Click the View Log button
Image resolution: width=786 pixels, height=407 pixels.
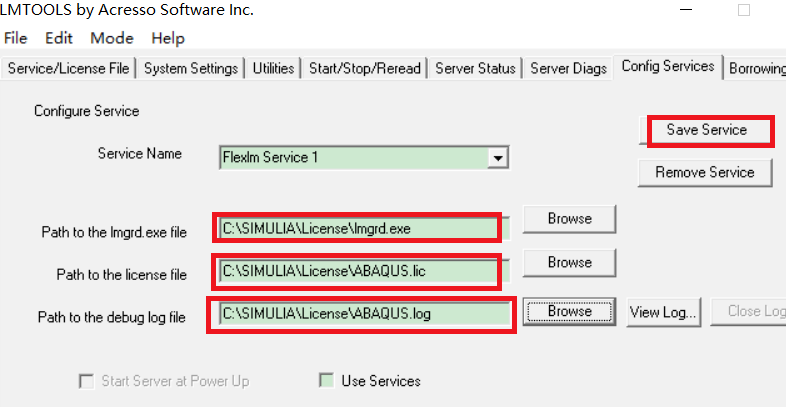coord(662,312)
